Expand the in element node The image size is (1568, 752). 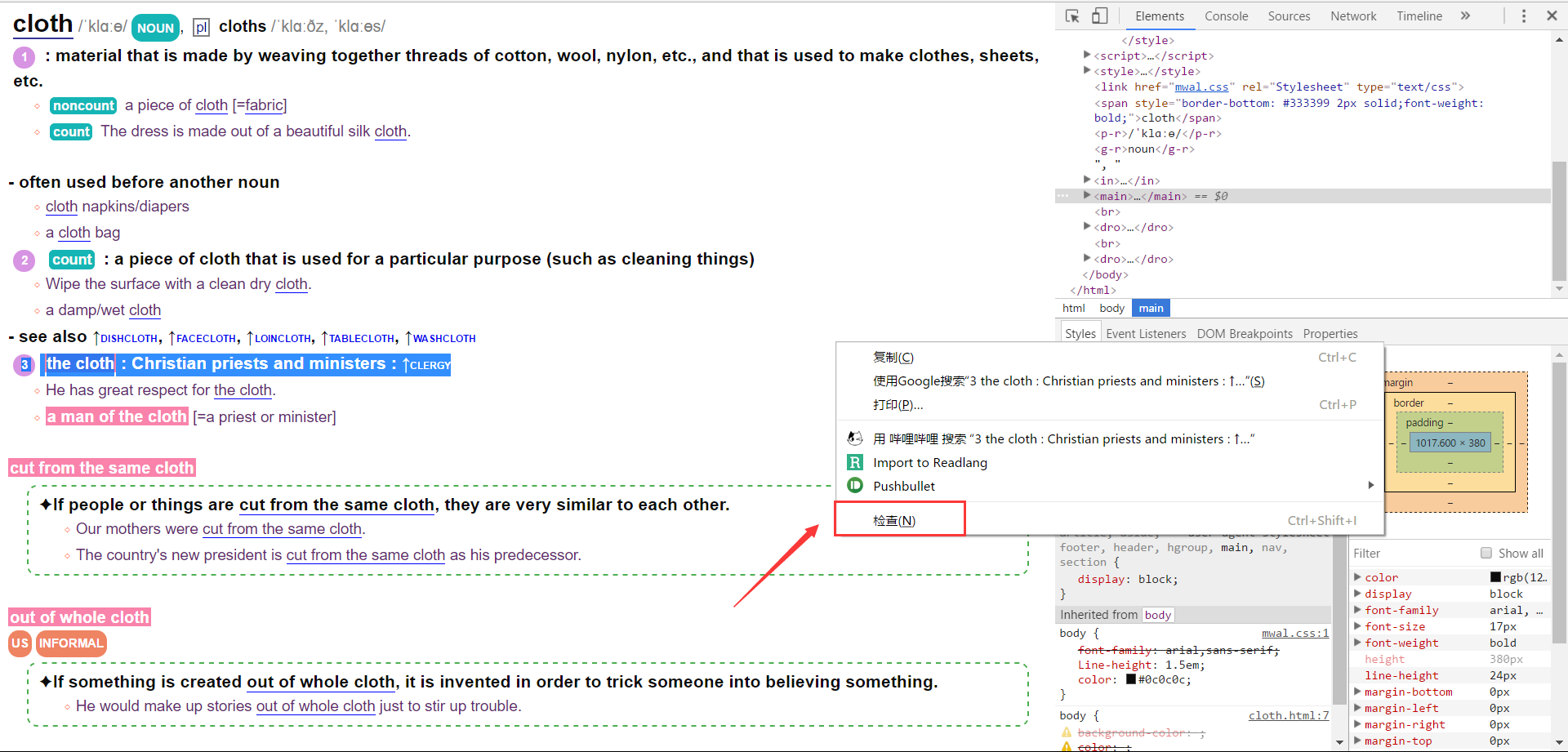point(1087,180)
